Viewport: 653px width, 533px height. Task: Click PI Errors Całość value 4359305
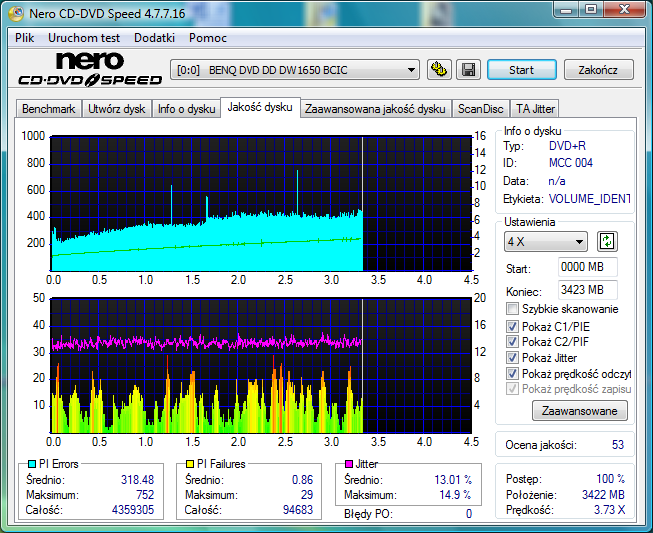(x=133, y=510)
